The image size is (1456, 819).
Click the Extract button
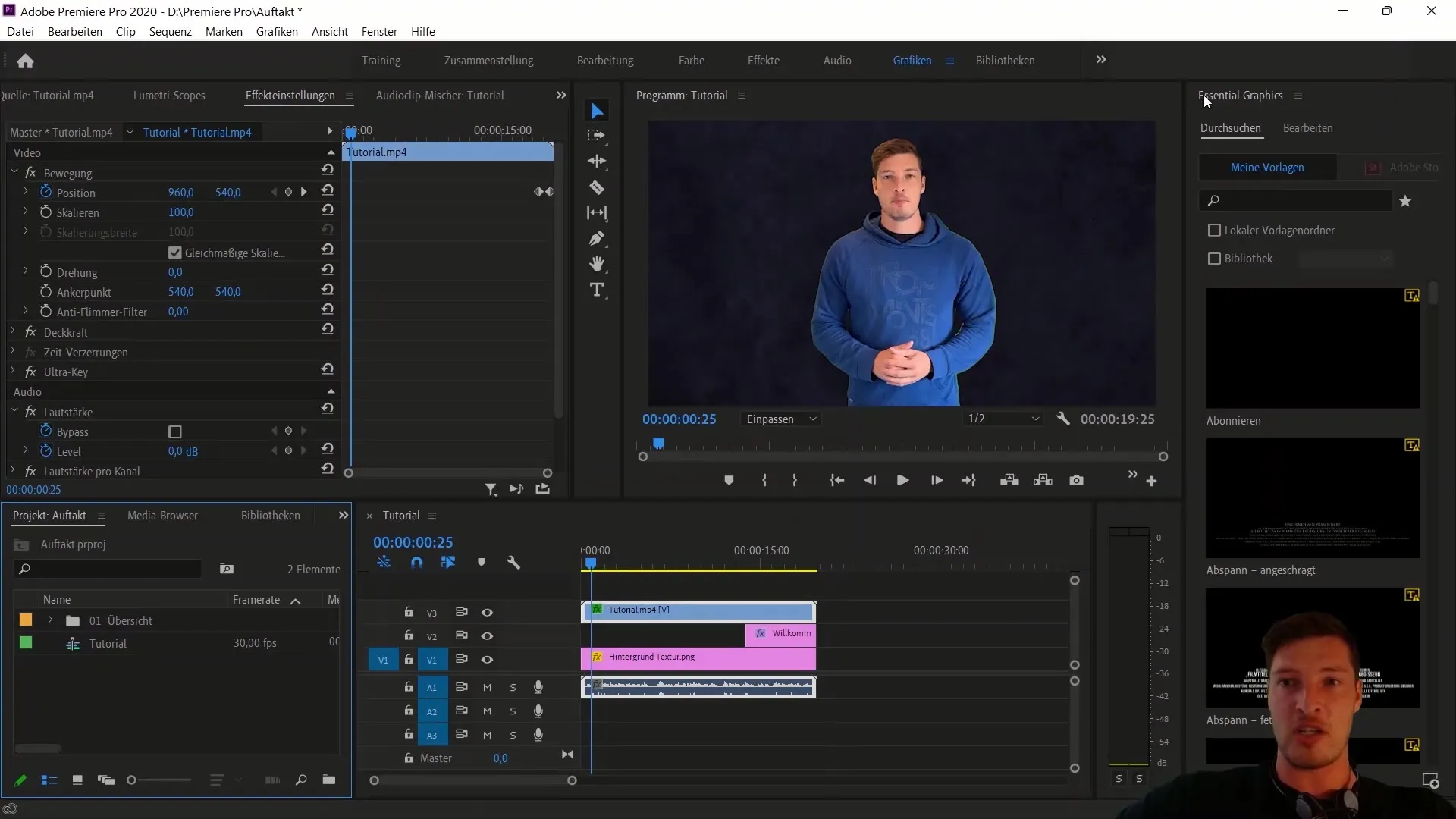(1043, 480)
